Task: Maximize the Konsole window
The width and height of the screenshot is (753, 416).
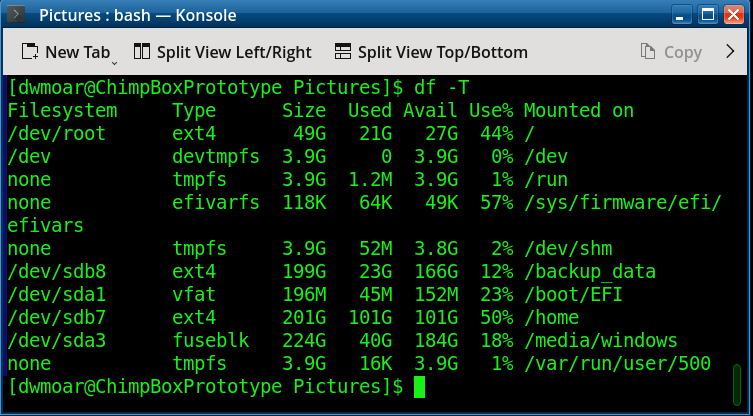Action: [x=707, y=16]
